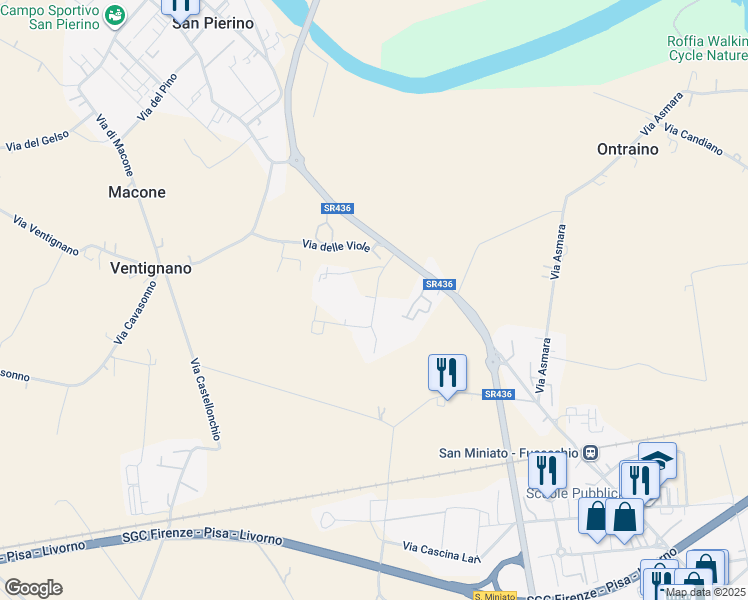Select the Campo Sportivo San Pierino stadium icon

114,15
